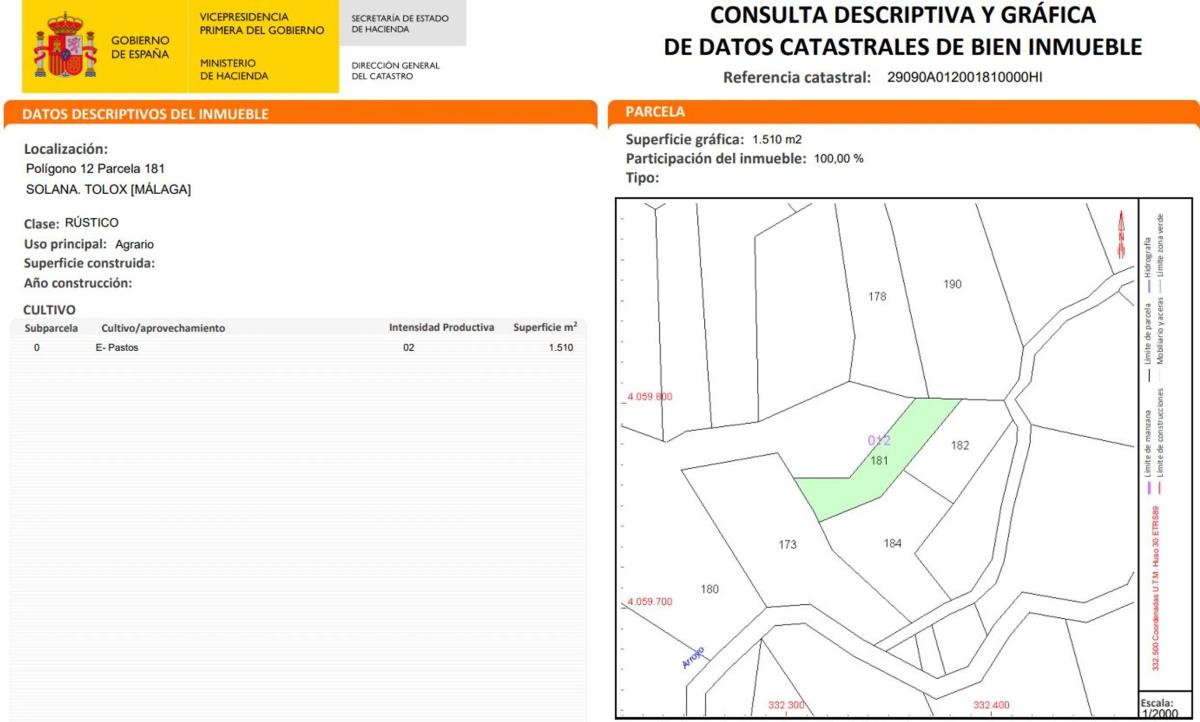Select parcel 173 on the map
1200x722 pixels.
coord(788,545)
